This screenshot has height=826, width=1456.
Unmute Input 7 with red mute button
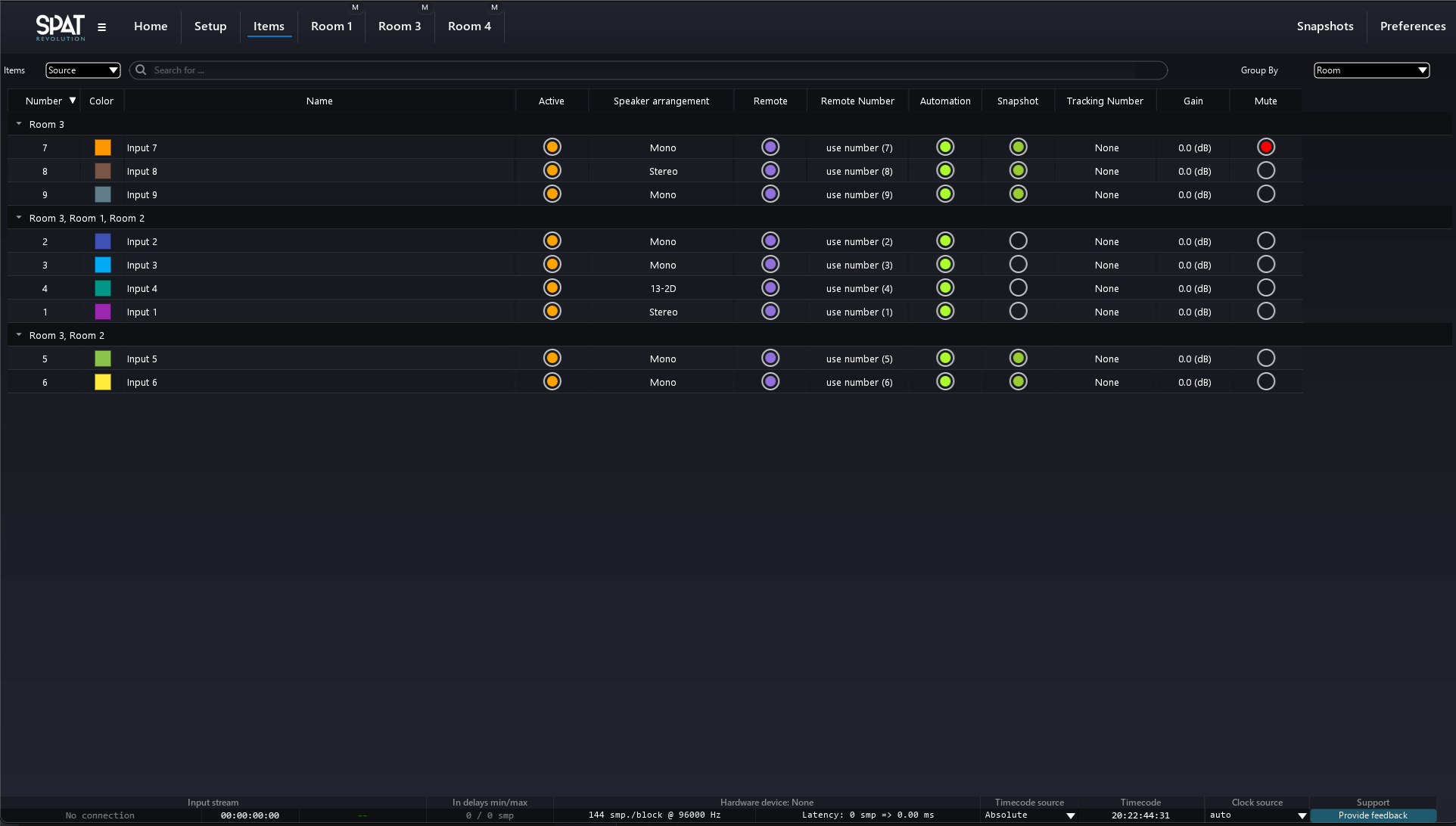pos(1265,147)
